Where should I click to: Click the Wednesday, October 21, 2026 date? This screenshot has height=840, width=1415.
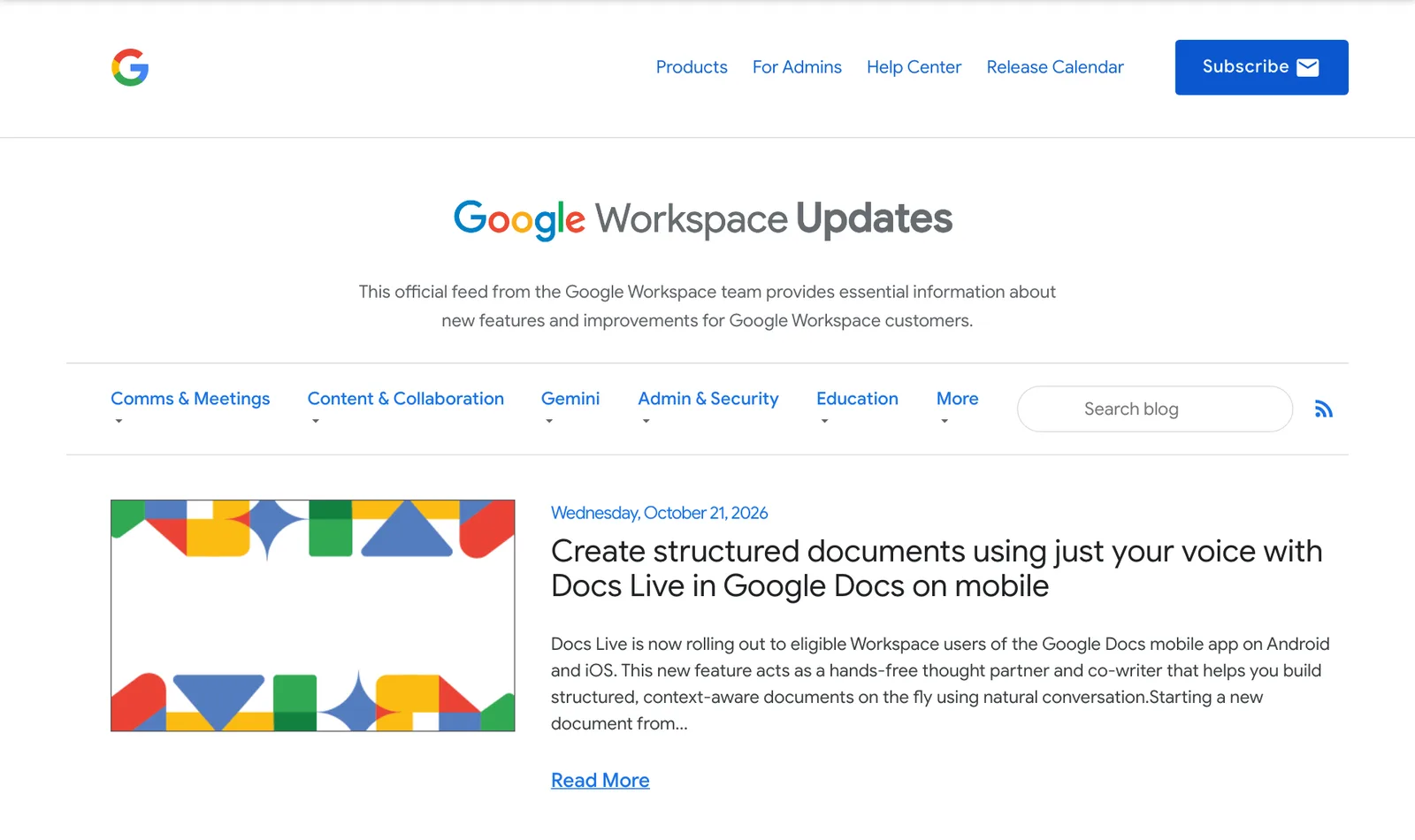(659, 513)
